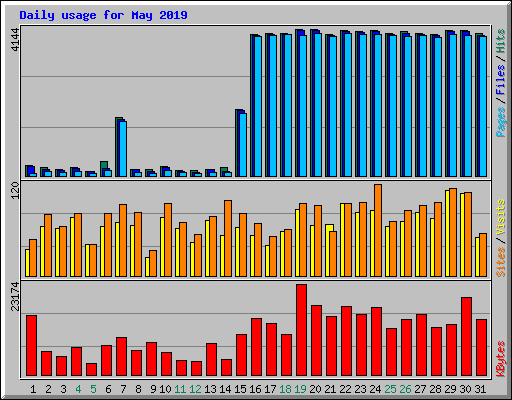Click day label 15 on the x-axis

(240, 389)
